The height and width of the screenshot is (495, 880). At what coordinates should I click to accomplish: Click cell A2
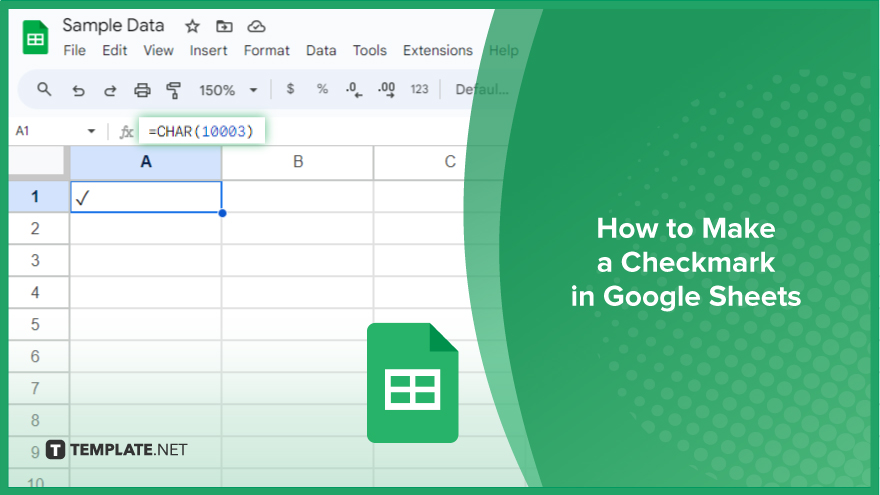[146, 228]
